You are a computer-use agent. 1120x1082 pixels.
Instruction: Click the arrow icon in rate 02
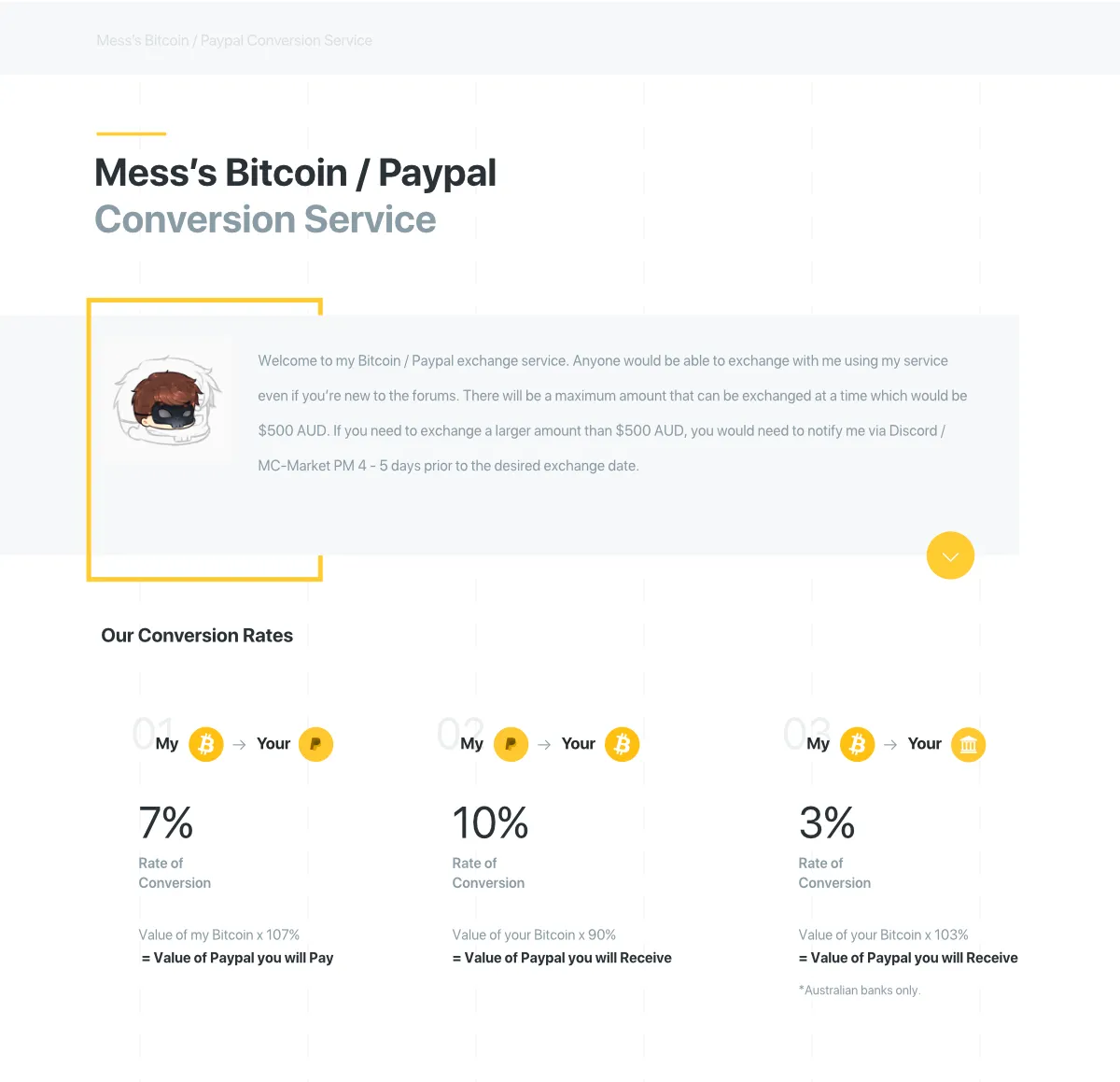click(544, 744)
